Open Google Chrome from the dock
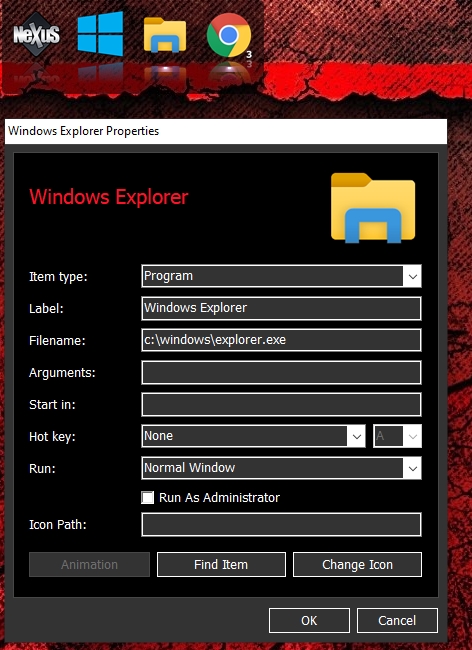This screenshot has height=650, width=472. click(x=229, y=35)
